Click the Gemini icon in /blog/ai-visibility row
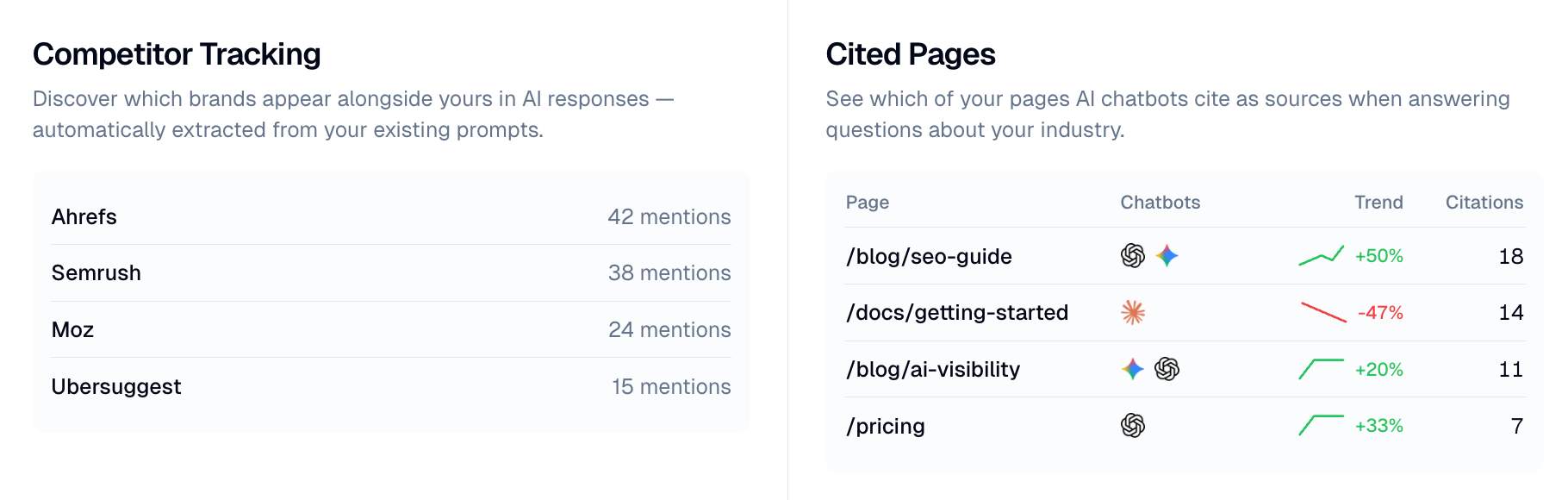 pos(1133,369)
